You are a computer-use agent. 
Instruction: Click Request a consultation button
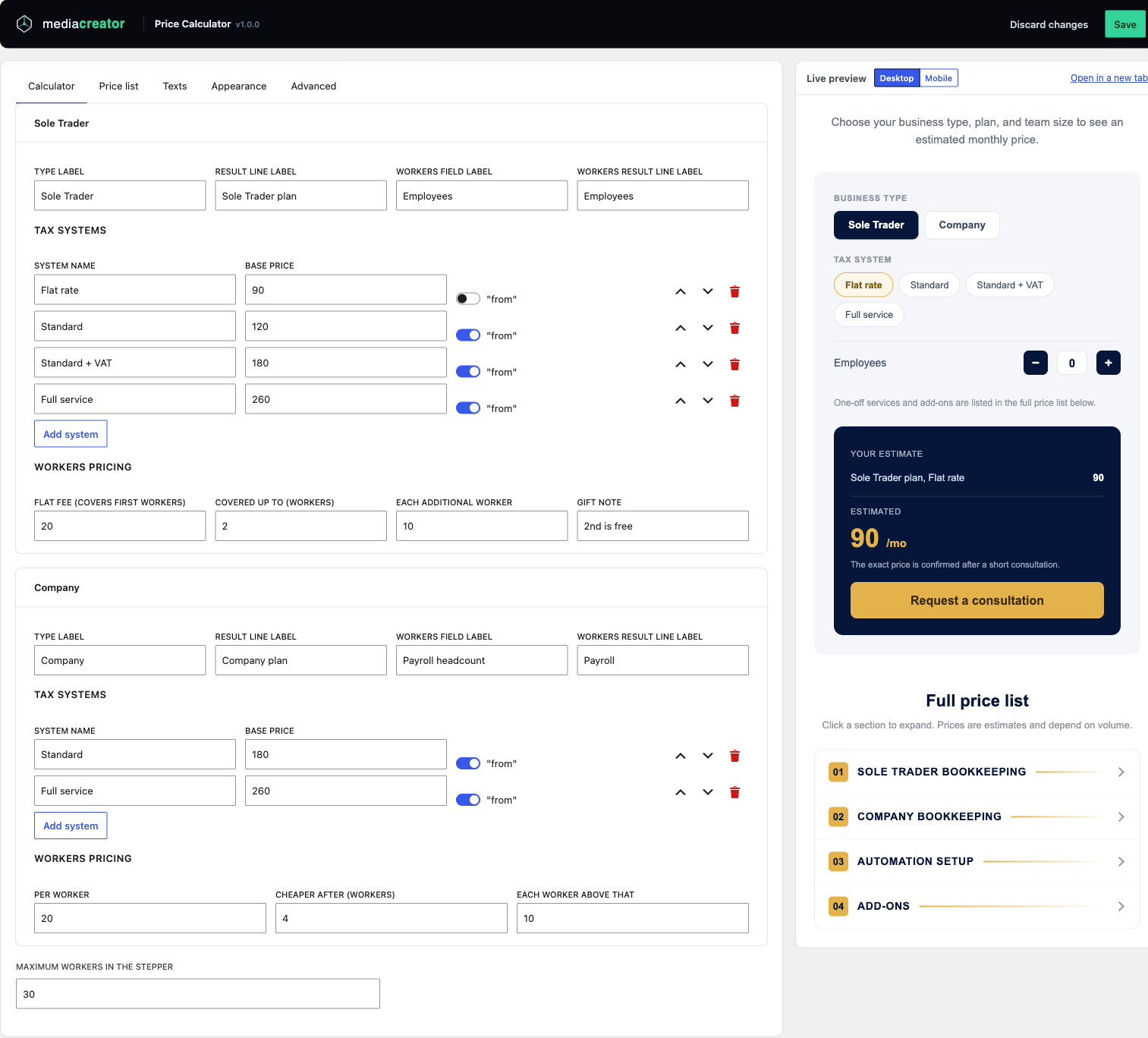coord(977,600)
